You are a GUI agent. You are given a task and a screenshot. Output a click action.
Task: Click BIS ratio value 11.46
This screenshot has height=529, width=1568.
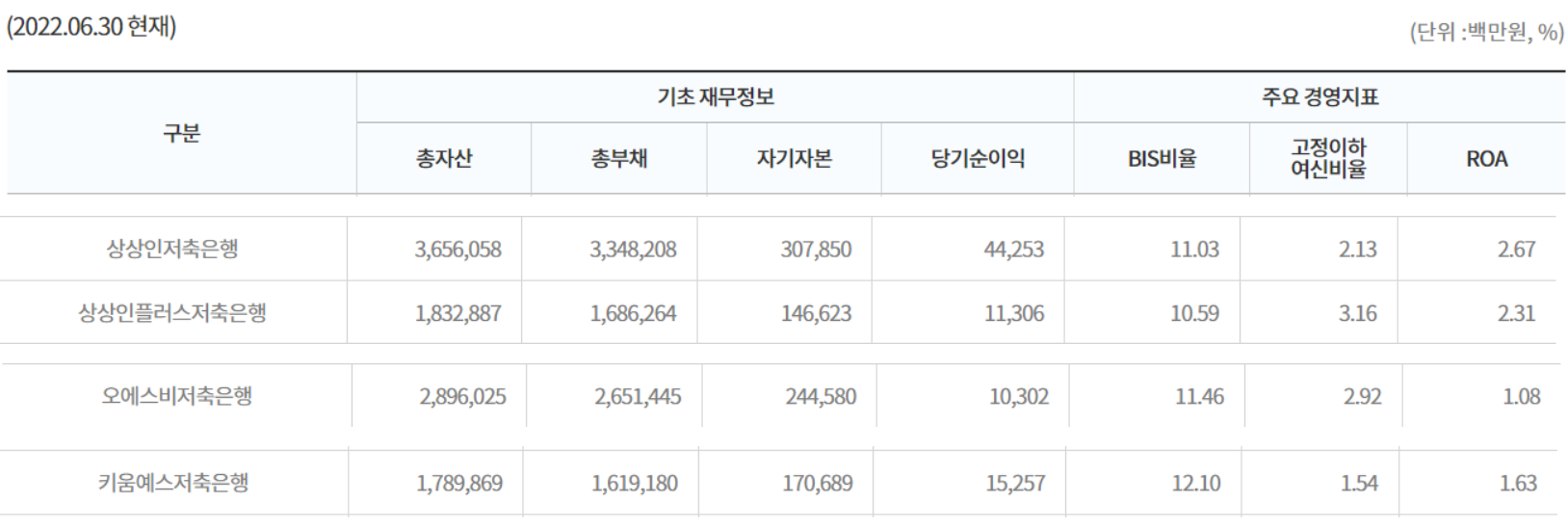1199,396
